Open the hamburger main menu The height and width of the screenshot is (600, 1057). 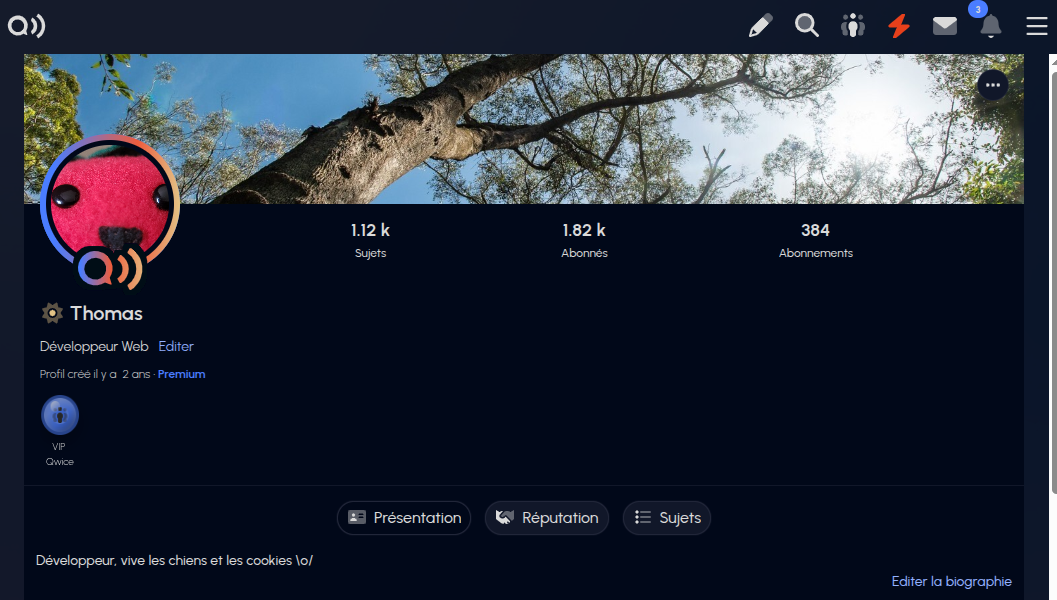tap(1037, 26)
